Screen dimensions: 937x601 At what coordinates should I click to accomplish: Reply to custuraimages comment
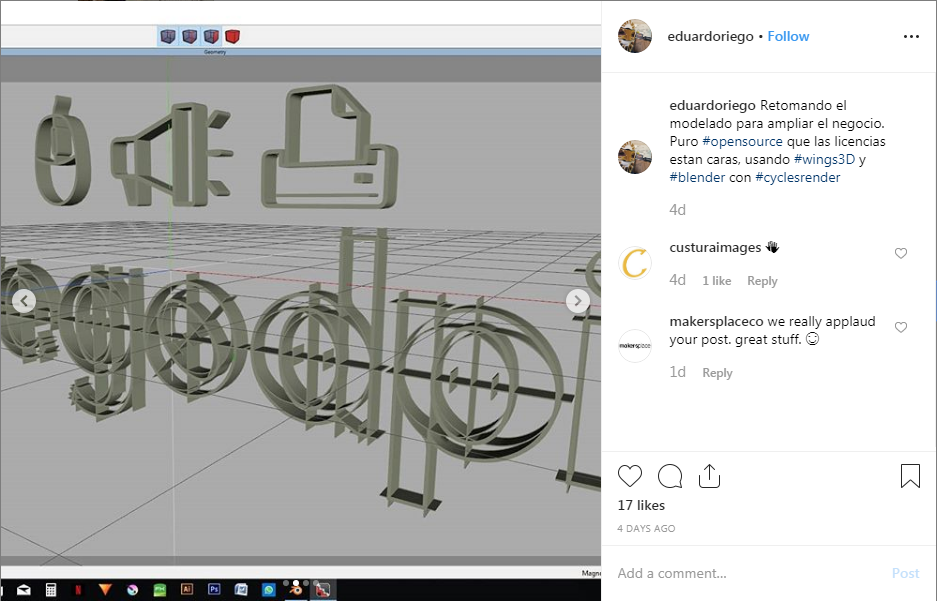click(x=762, y=281)
